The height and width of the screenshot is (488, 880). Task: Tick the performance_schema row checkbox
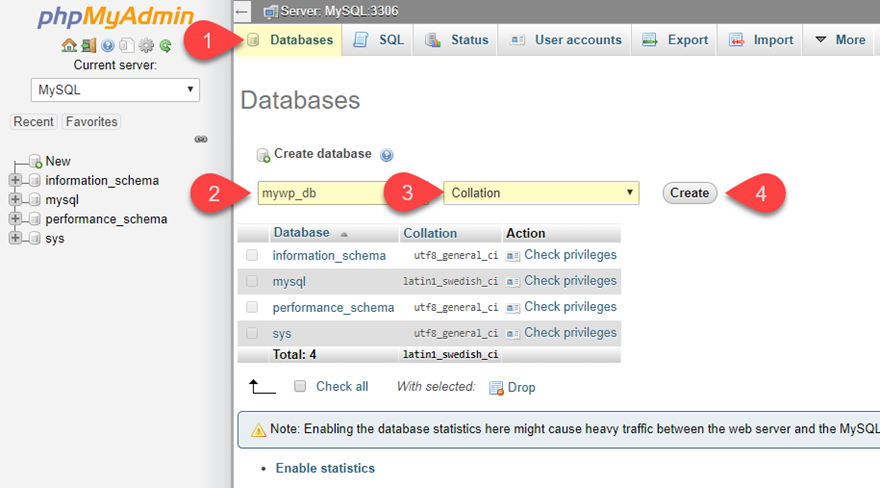pyautogui.click(x=252, y=307)
